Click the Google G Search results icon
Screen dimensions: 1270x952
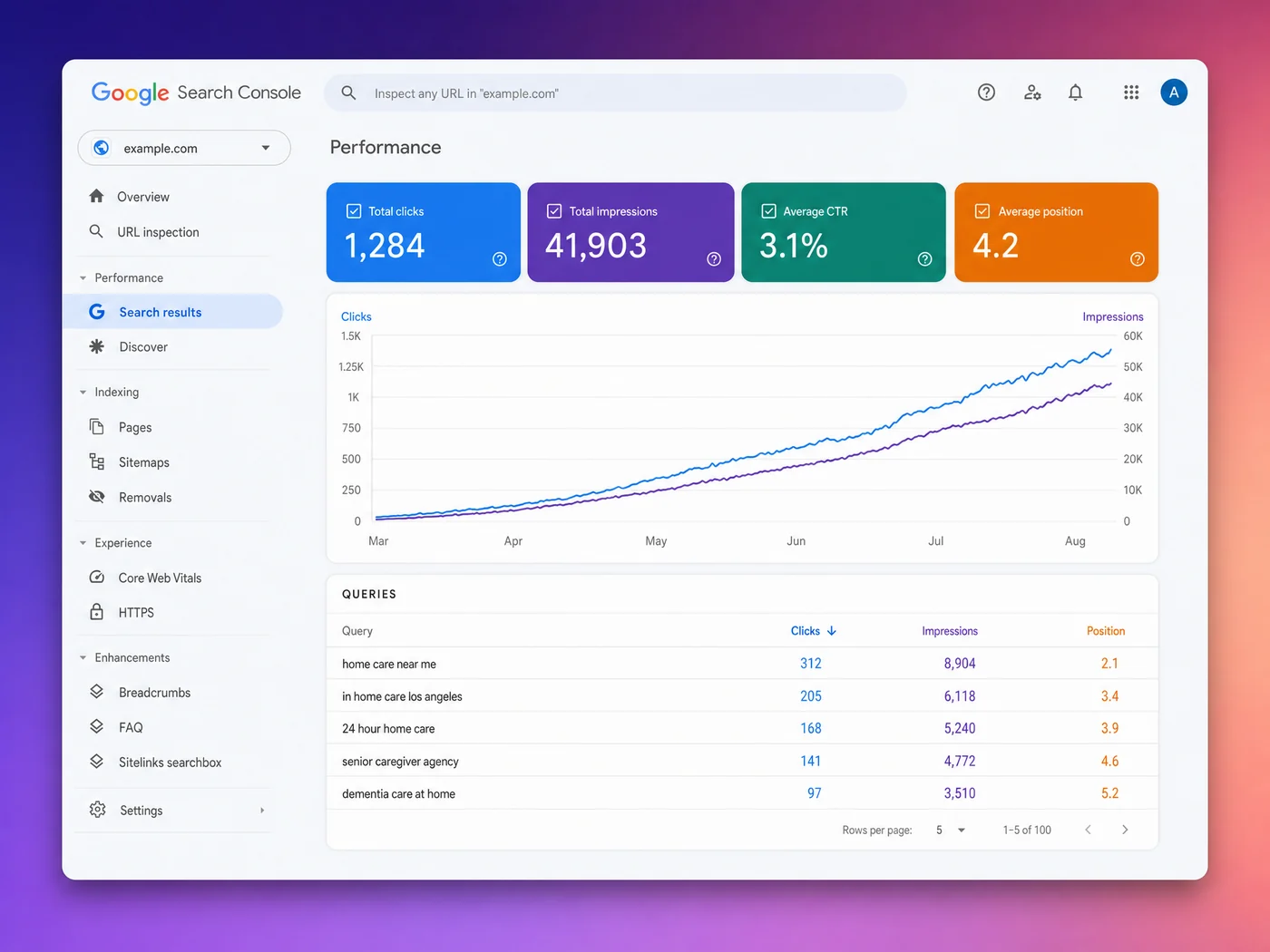(97, 312)
